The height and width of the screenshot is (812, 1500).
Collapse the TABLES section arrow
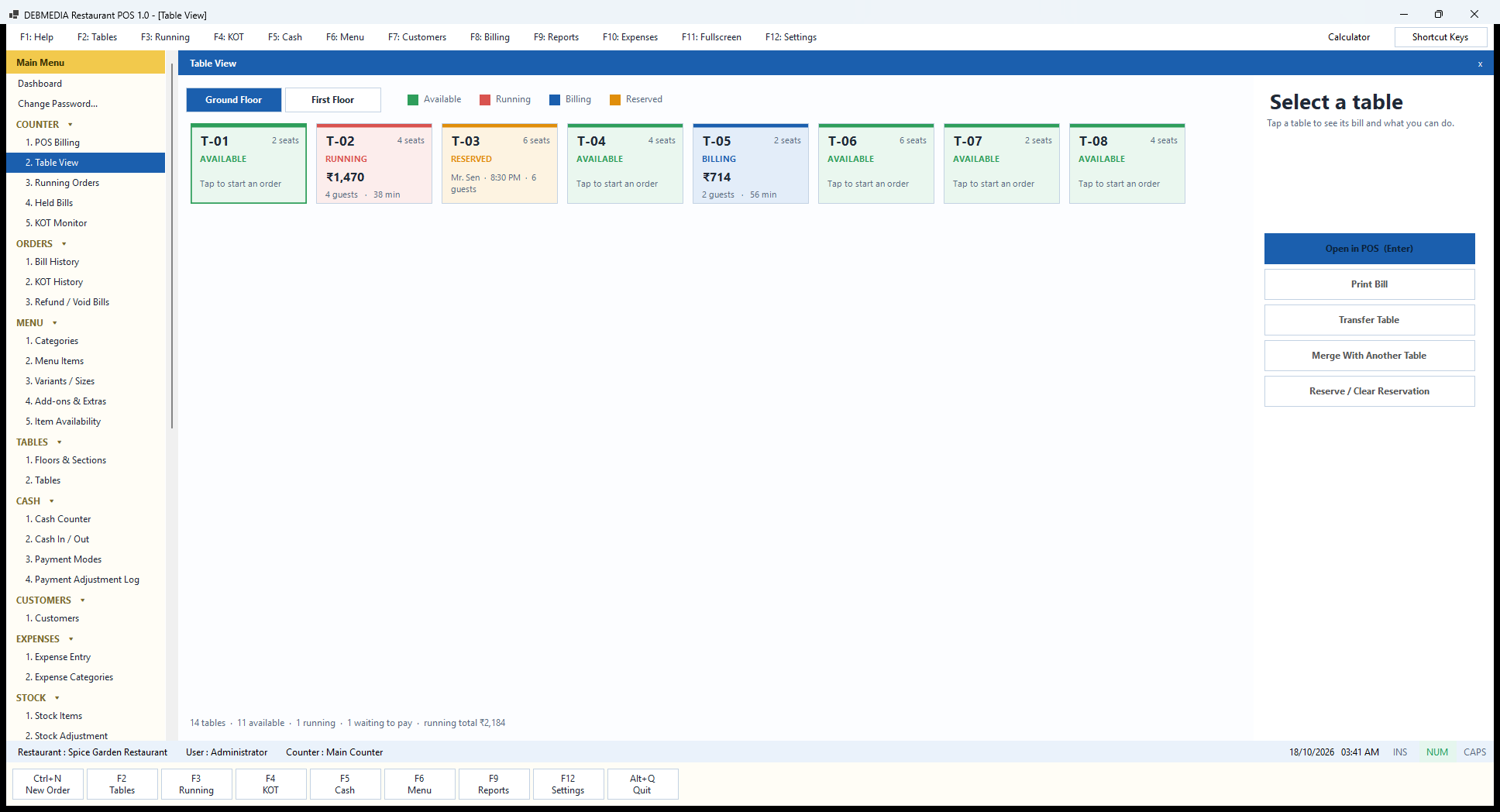60,442
